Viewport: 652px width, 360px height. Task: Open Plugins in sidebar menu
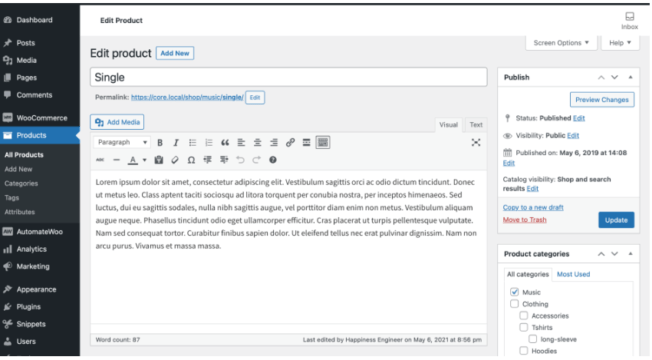40,307
